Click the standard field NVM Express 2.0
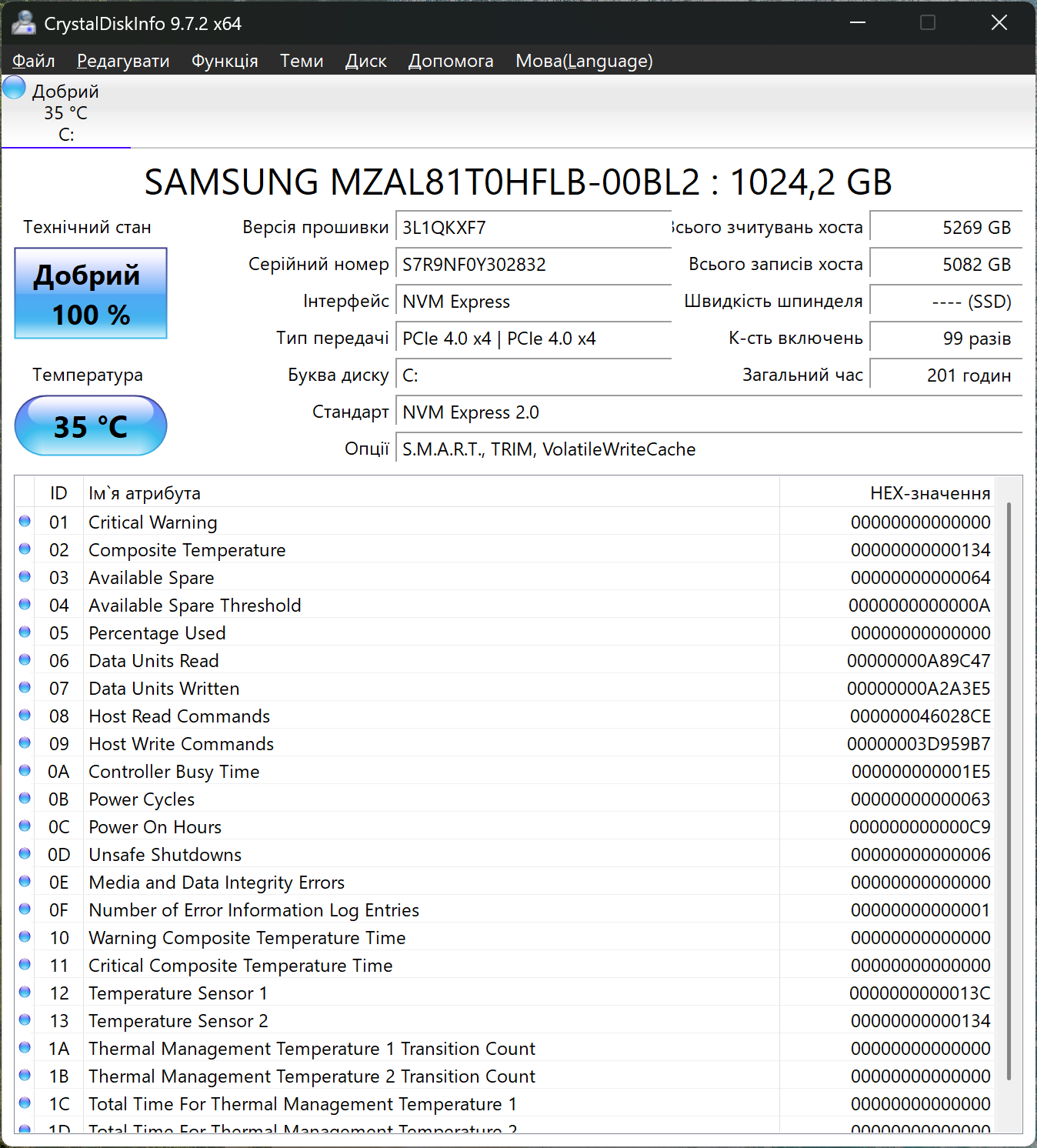The height and width of the screenshot is (1148, 1037). [x=709, y=412]
